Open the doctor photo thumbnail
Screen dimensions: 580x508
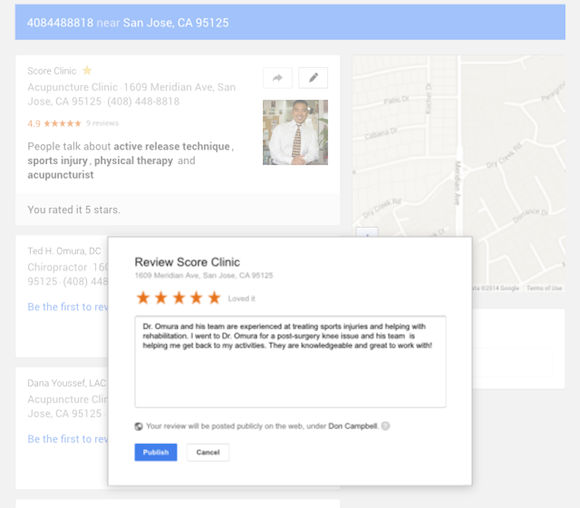pos(295,132)
